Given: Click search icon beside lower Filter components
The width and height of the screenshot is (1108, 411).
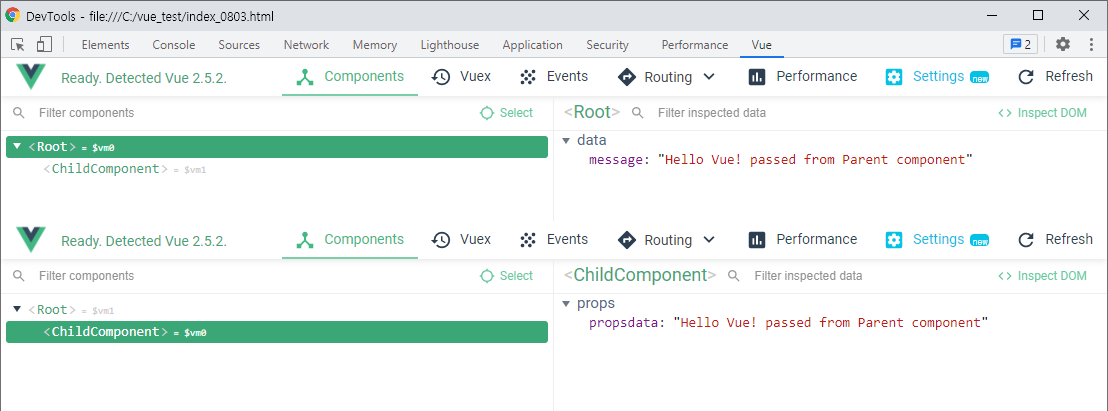Looking at the screenshot, I should click(19, 276).
